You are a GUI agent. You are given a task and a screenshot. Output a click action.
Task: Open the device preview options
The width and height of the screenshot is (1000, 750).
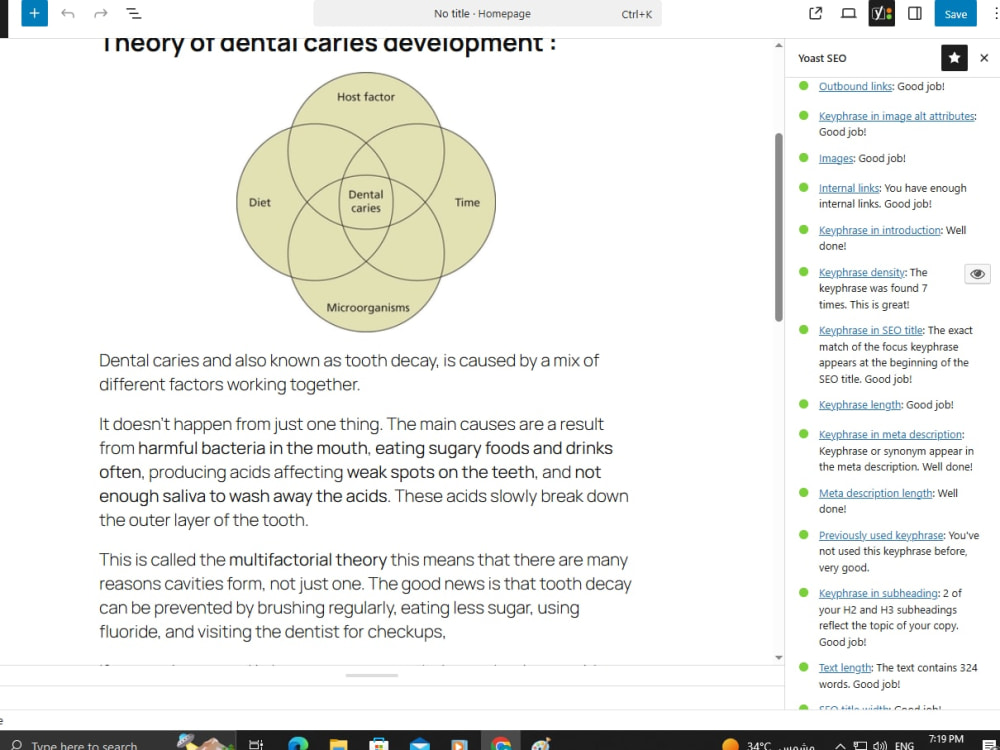(848, 13)
